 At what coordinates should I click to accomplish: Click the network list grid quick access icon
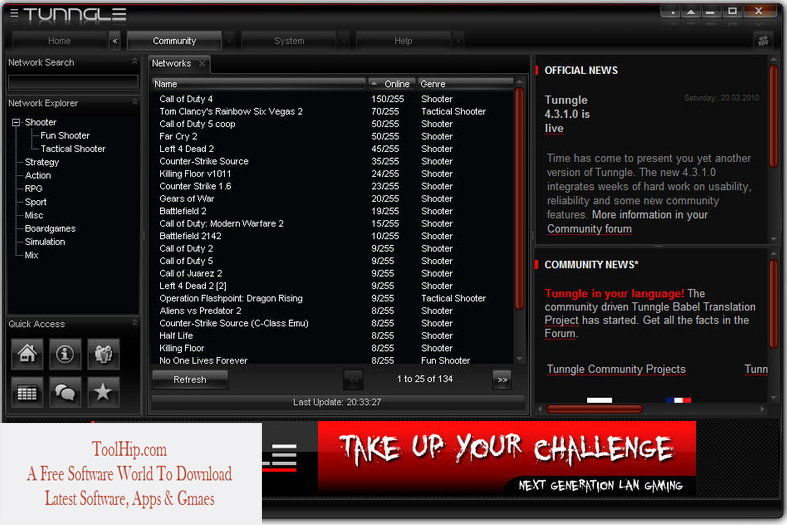pyautogui.click(x=27, y=392)
